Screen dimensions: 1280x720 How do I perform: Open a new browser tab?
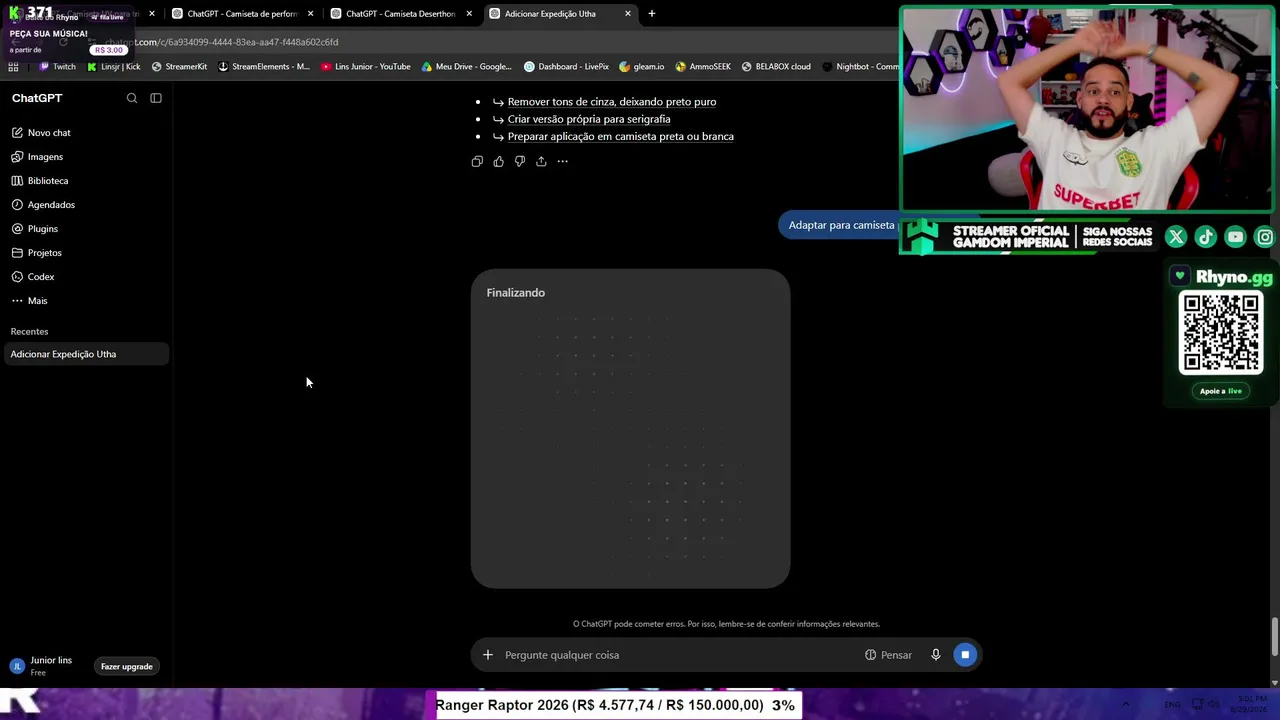pos(652,14)
